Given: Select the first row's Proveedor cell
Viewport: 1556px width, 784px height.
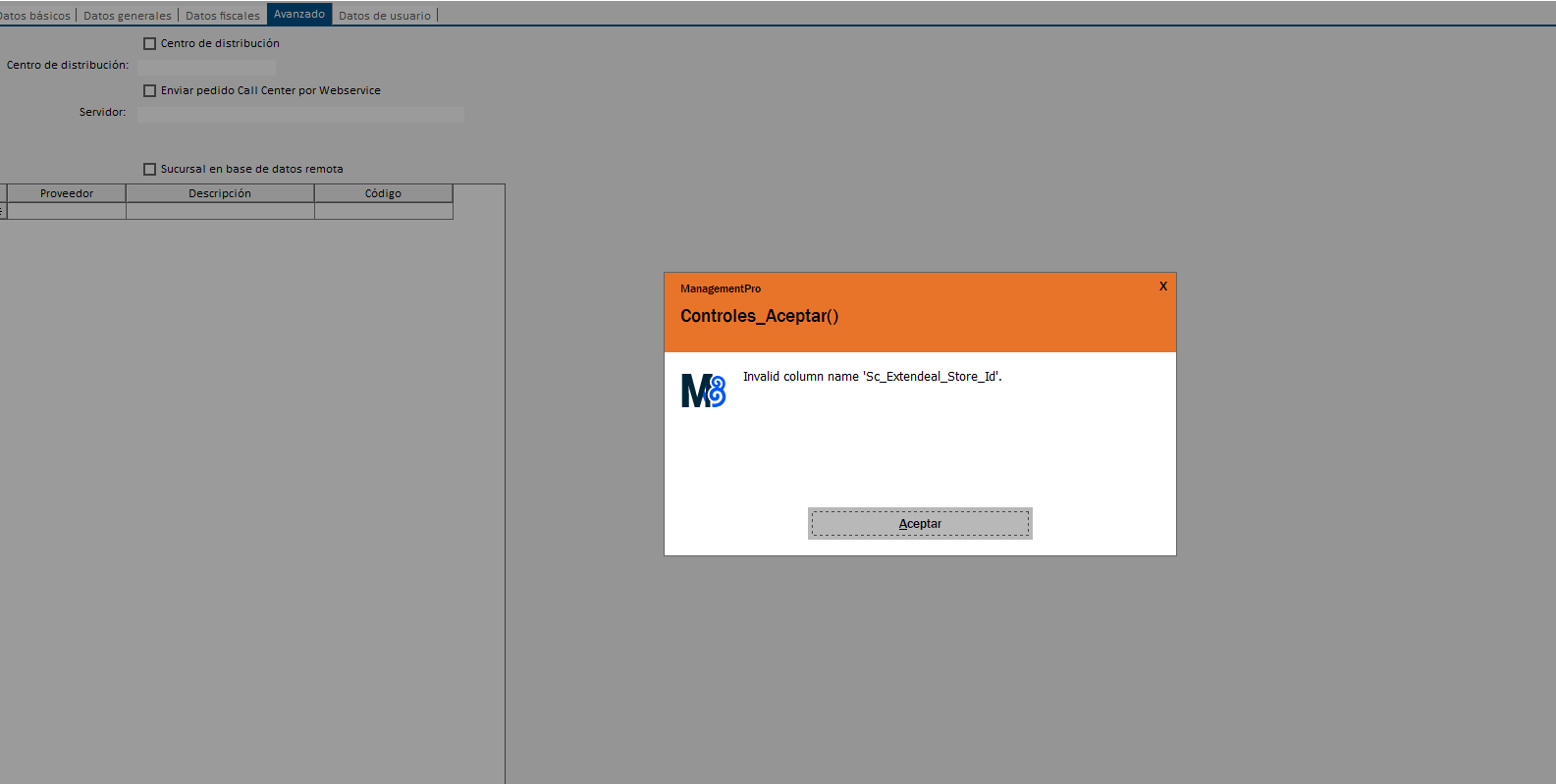Looking at the screenshot, I should tap(67, 211).
